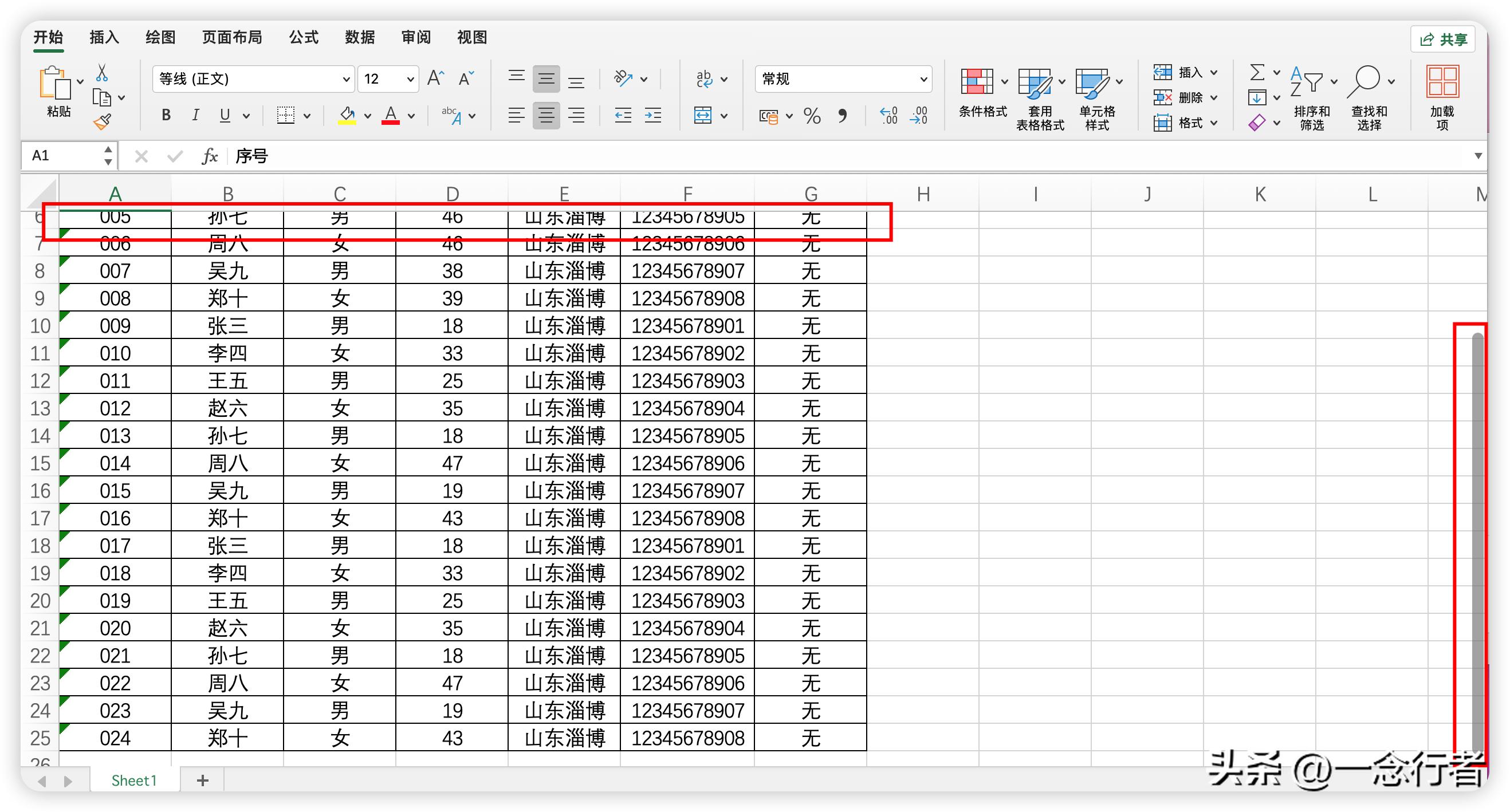Click the Cut scissors icon
This screenshot has height=812, width=1510.
coord(102,73)
